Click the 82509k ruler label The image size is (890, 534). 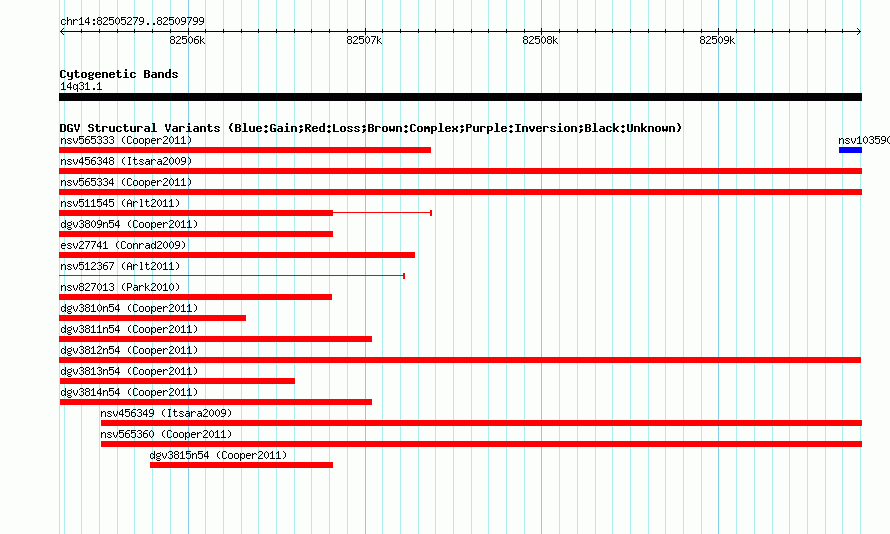point(717,40)
